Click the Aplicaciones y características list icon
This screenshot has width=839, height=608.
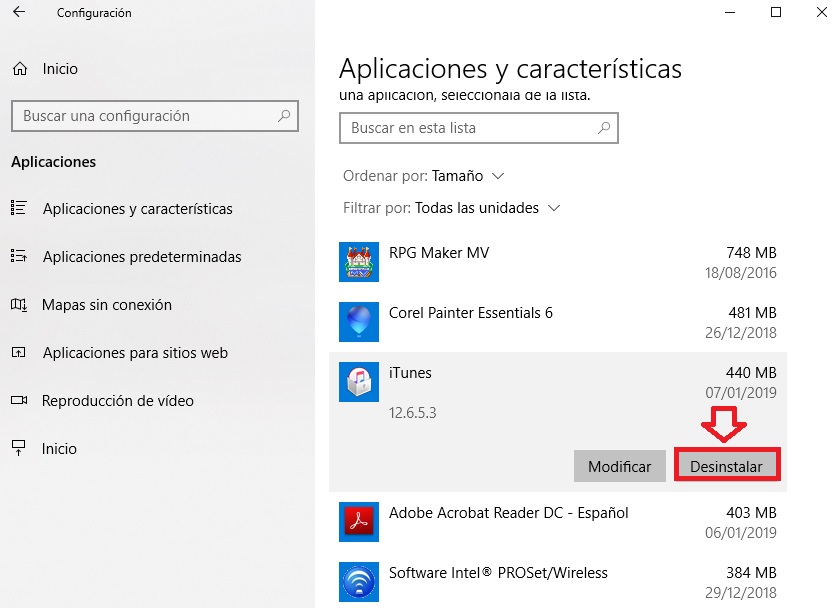click(19, 208)
